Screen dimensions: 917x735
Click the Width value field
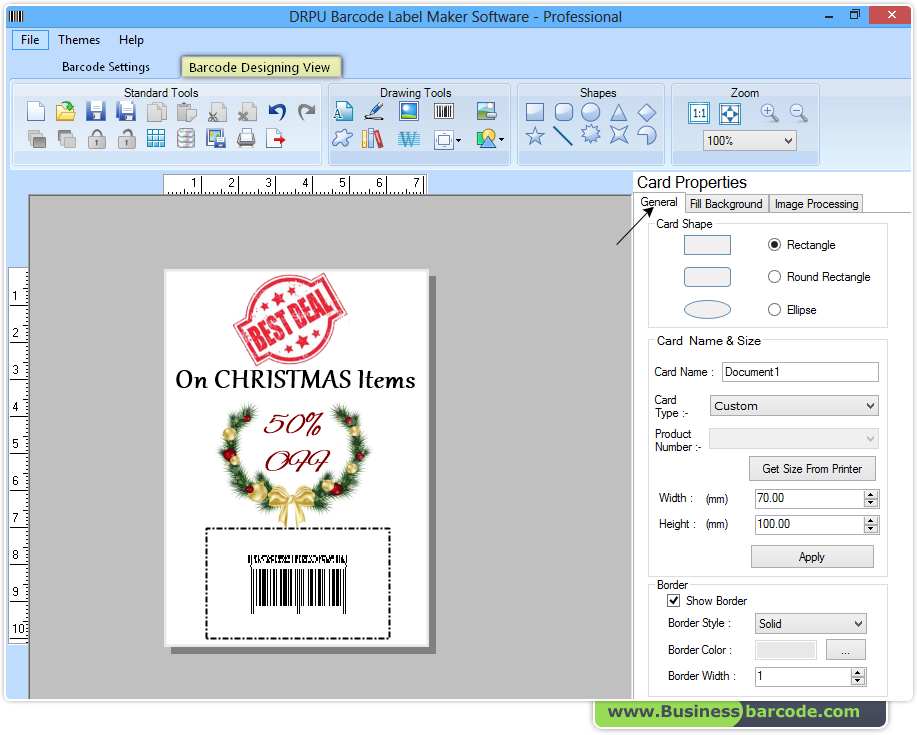[809, 498]
